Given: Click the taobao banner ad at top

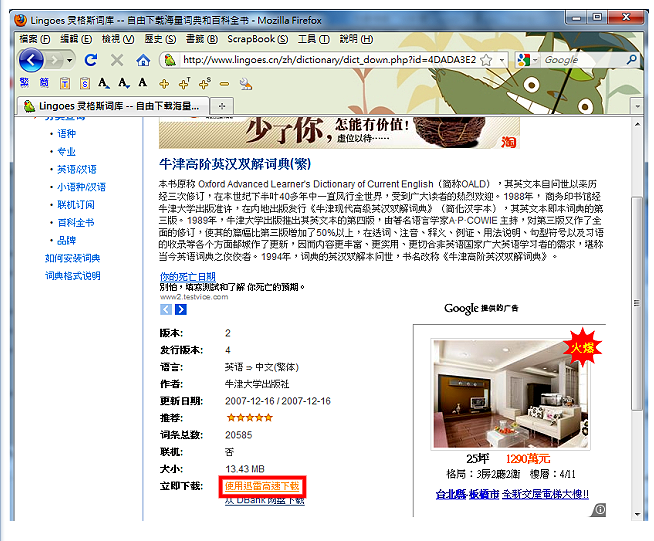Looking at the screenshot, I should point(339,133).
